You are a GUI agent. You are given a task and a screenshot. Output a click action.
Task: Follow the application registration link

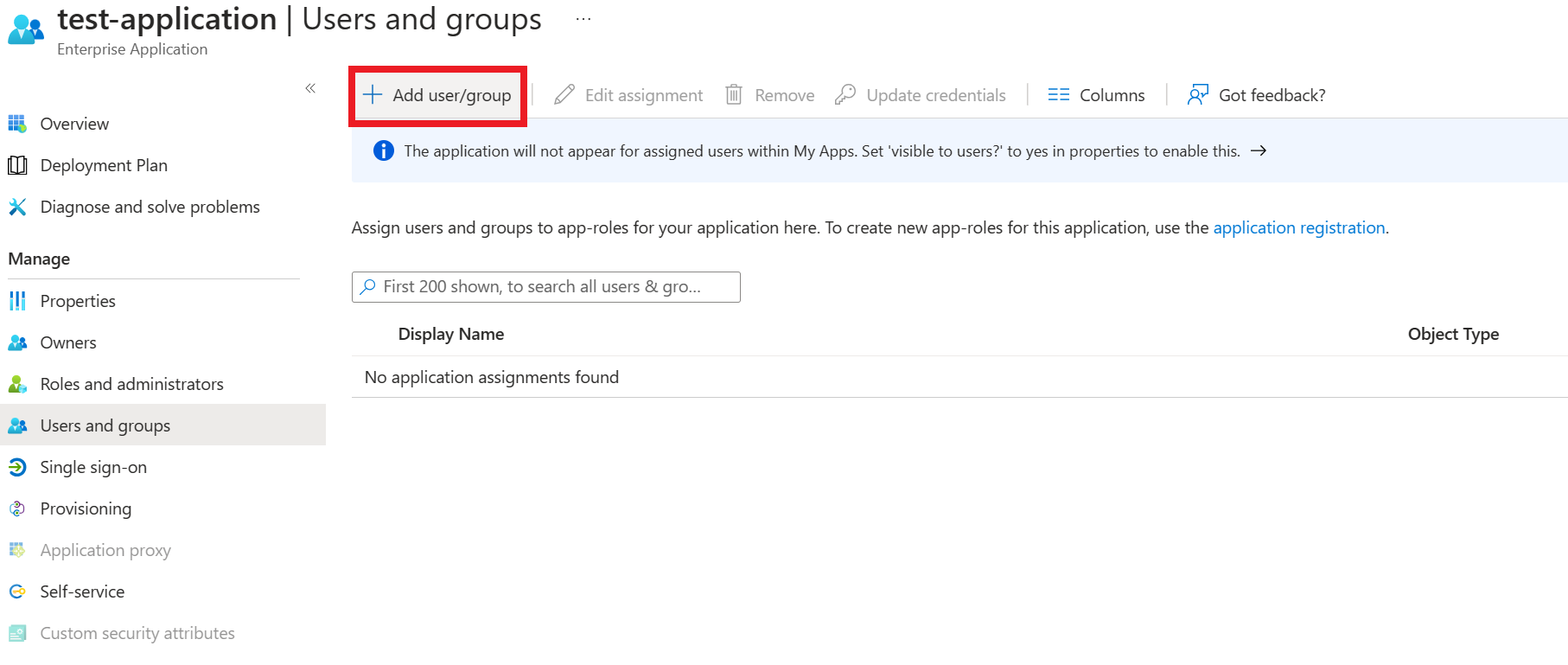click(x=1299, y=227)
